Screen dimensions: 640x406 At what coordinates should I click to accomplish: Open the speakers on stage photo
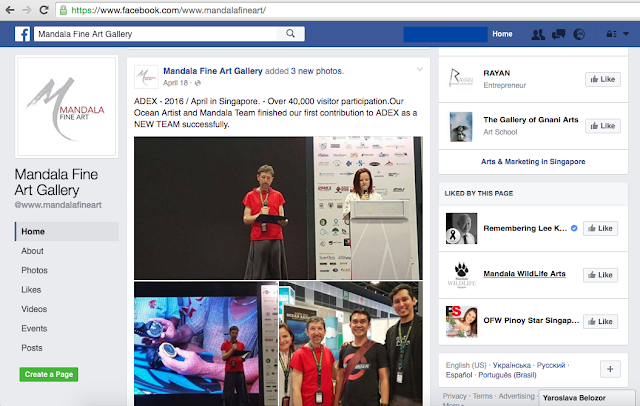tap(278, 208)
